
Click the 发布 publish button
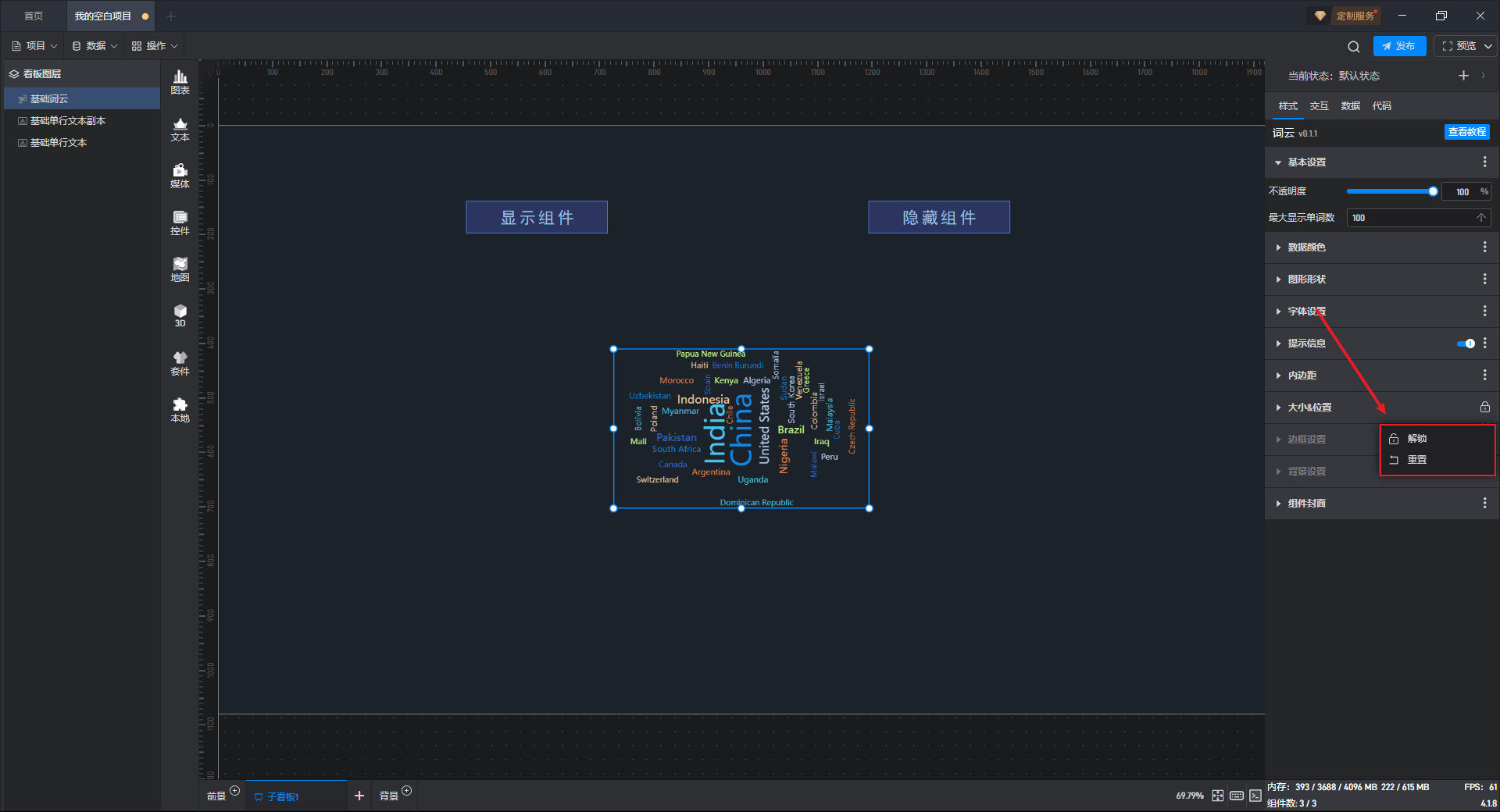pyautogui.click(x=1399, y=46)
